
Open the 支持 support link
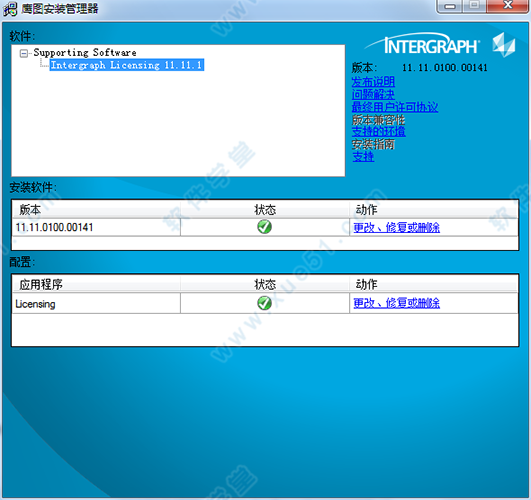[363, 157]
